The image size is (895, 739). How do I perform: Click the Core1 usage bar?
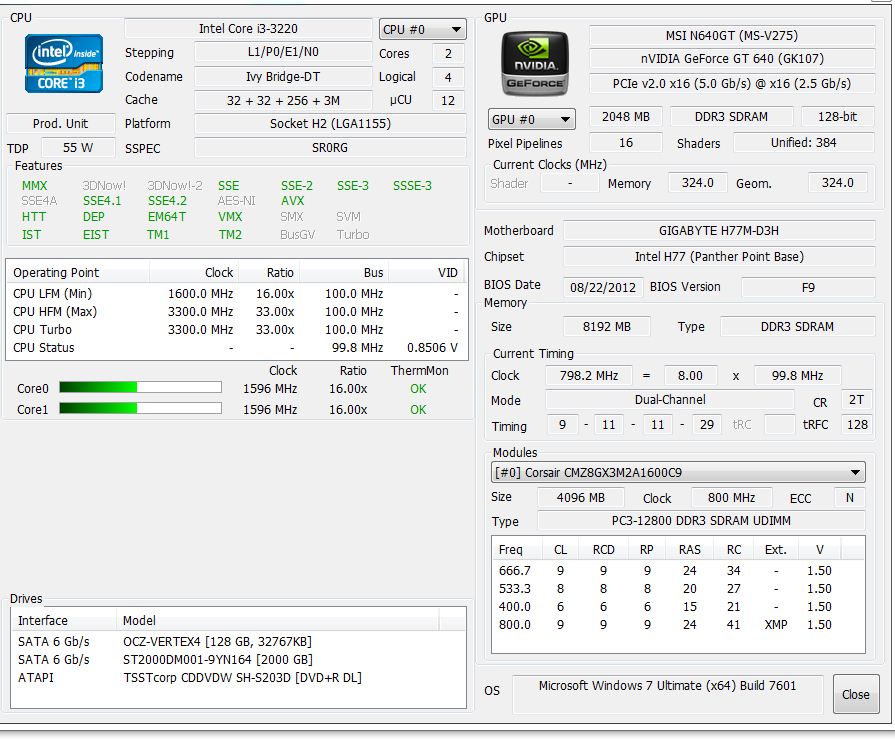tap(140, 408)
